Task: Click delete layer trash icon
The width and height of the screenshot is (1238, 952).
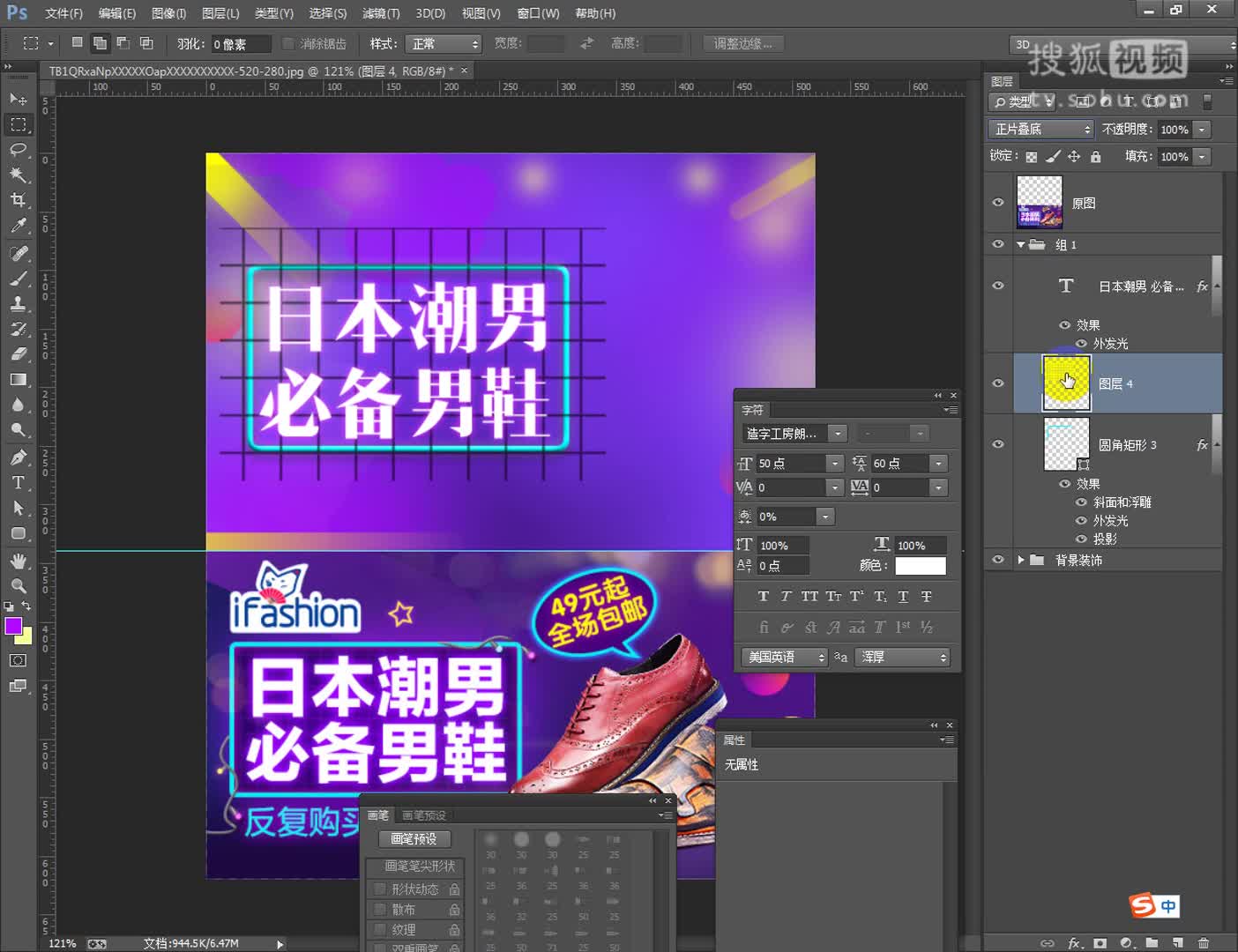Action: tap(1203, 942)
